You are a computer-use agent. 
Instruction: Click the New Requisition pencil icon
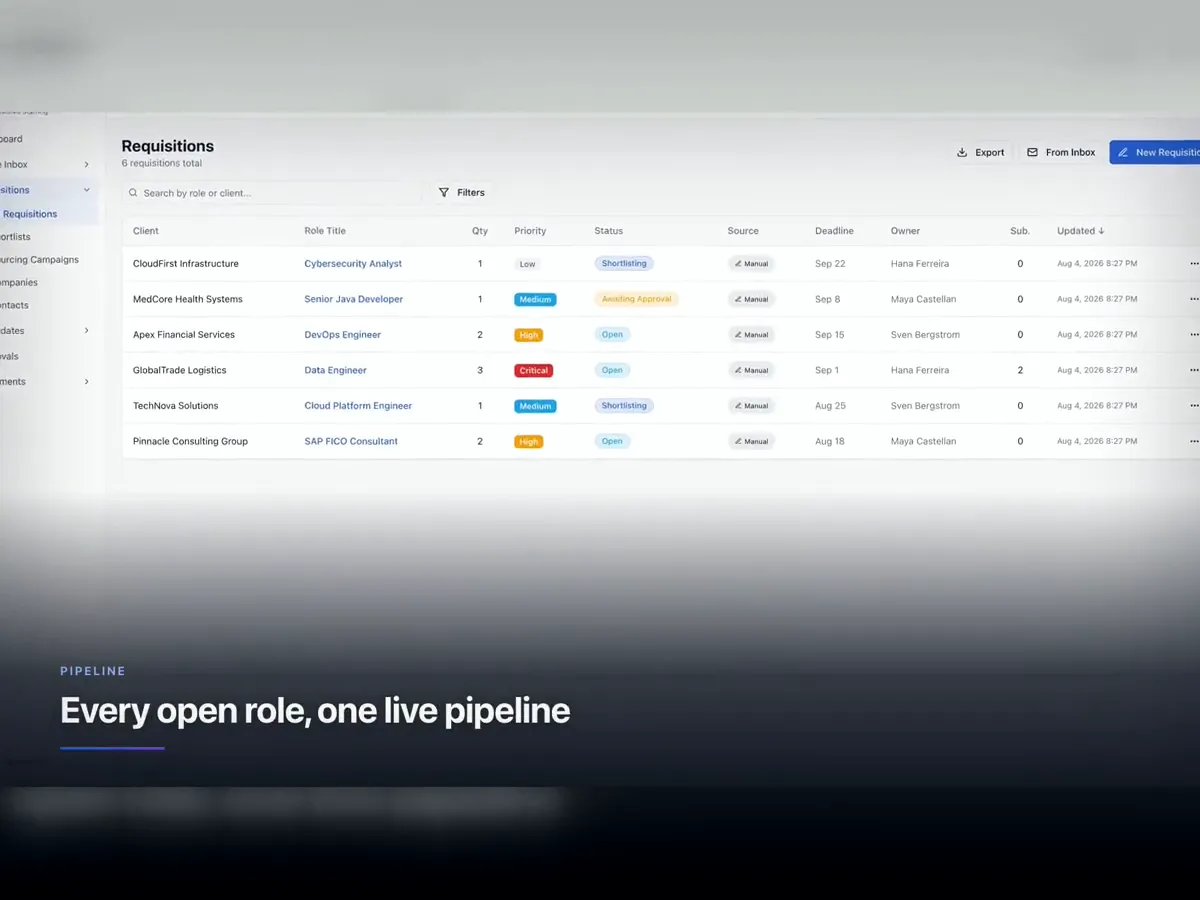pyautogui.click(x=1123, y=152)
